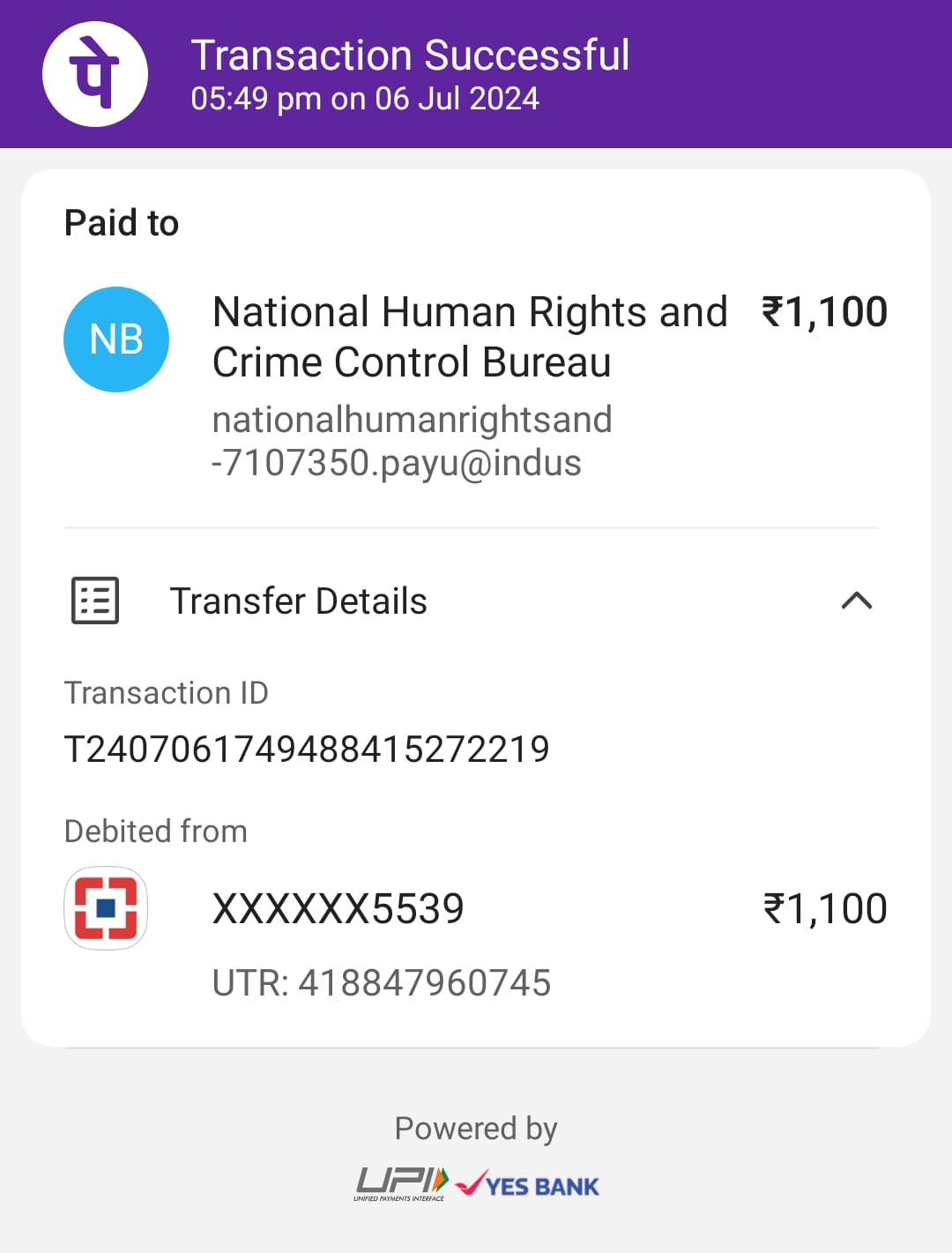Tap the Transfer Details list icon
This screenshot has height=1253, width=952.
tap(95, 600)
